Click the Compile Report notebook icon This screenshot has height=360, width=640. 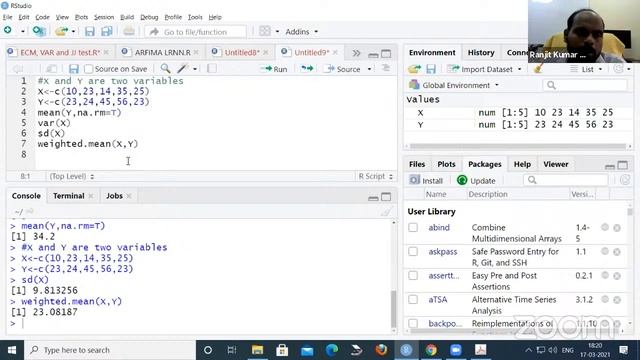211,69
